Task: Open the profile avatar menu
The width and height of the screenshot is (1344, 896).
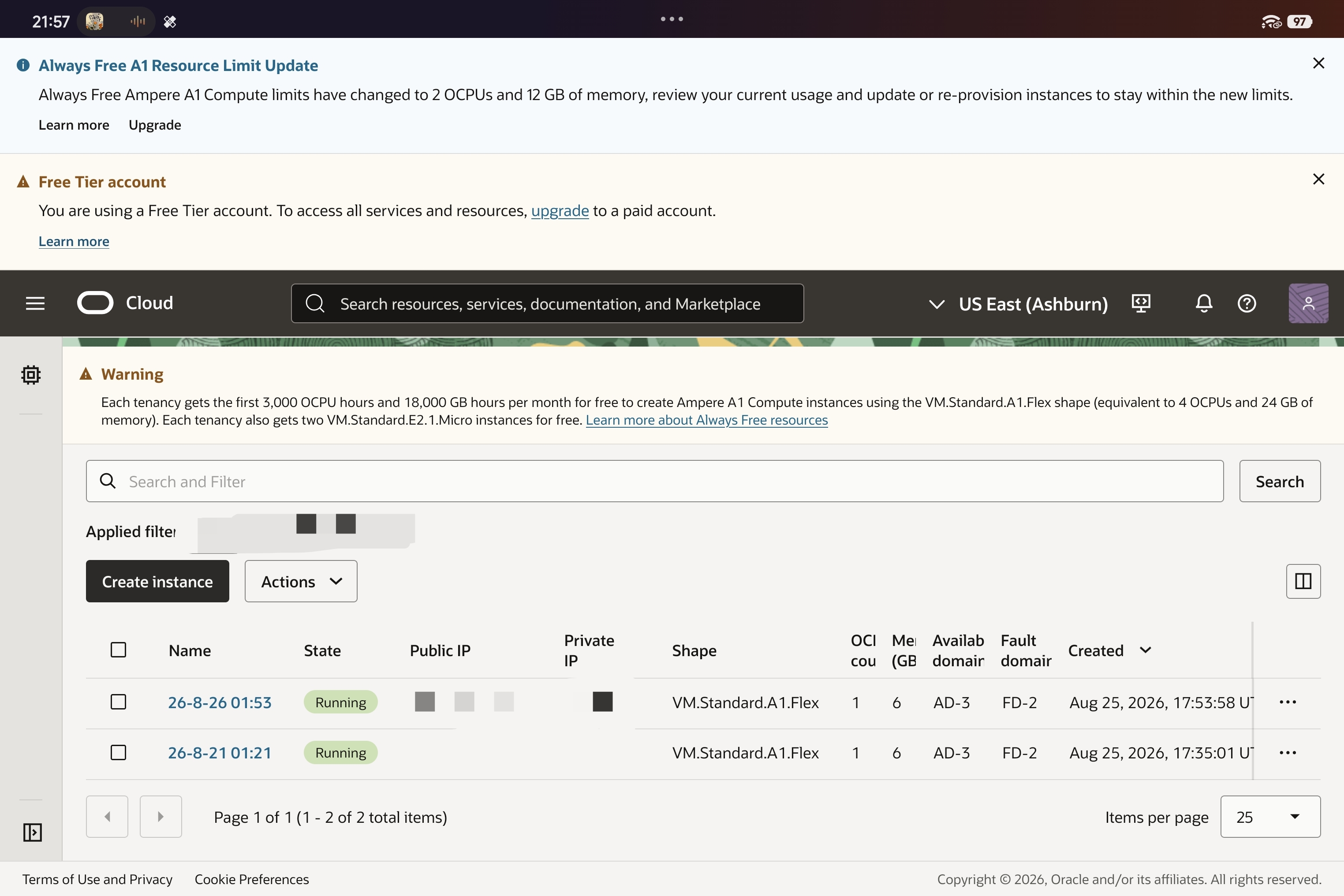Action: tap(1308, 303)
